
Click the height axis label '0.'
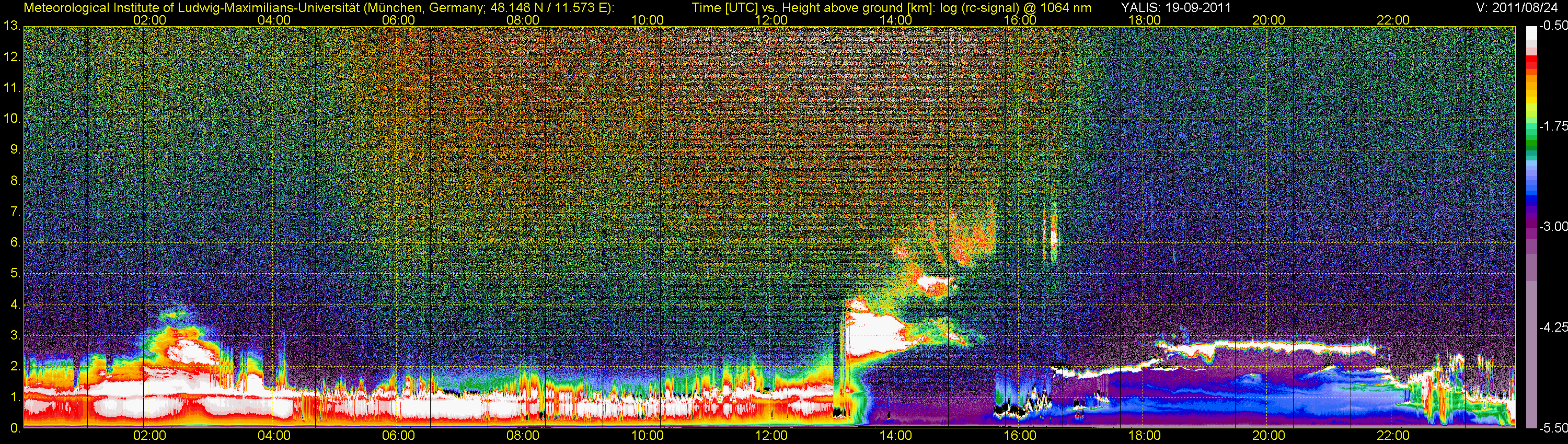(15, 428)
